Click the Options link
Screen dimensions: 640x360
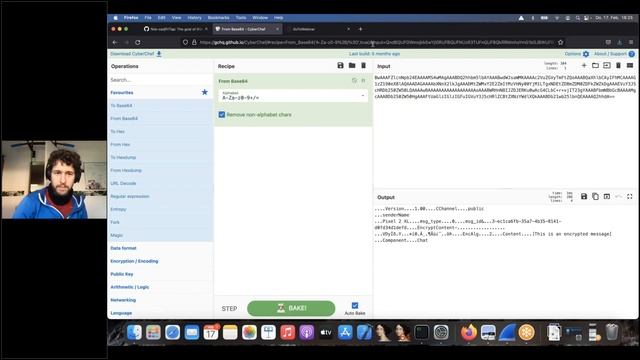[573, 54]
